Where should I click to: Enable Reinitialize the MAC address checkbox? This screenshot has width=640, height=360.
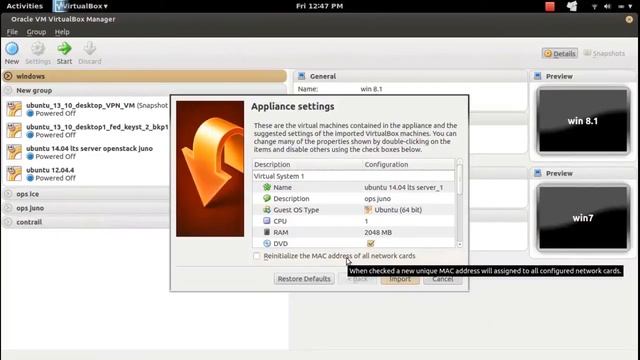257,256
